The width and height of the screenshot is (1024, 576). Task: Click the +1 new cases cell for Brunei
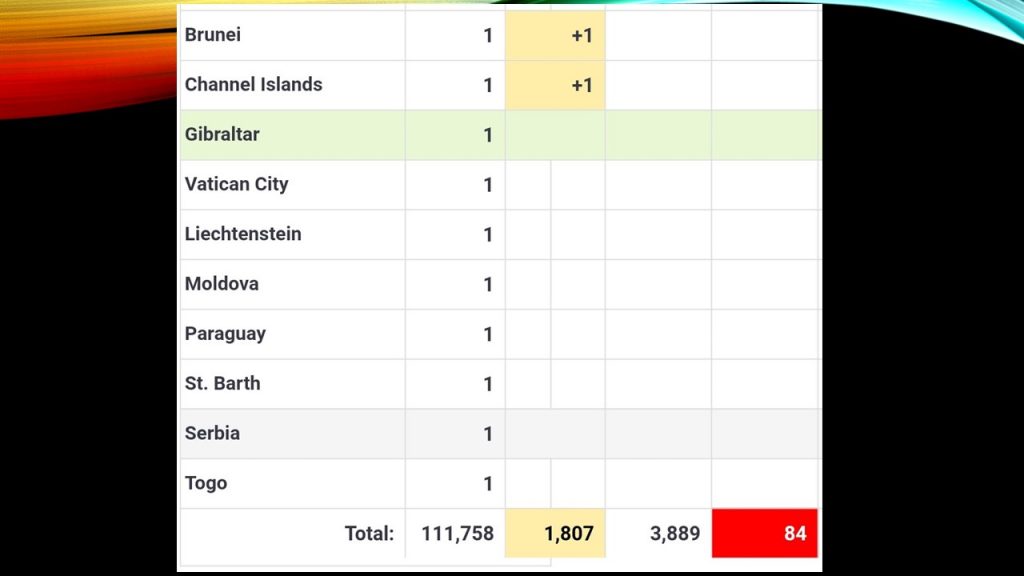pyautogui.click(x=581, y=36)
